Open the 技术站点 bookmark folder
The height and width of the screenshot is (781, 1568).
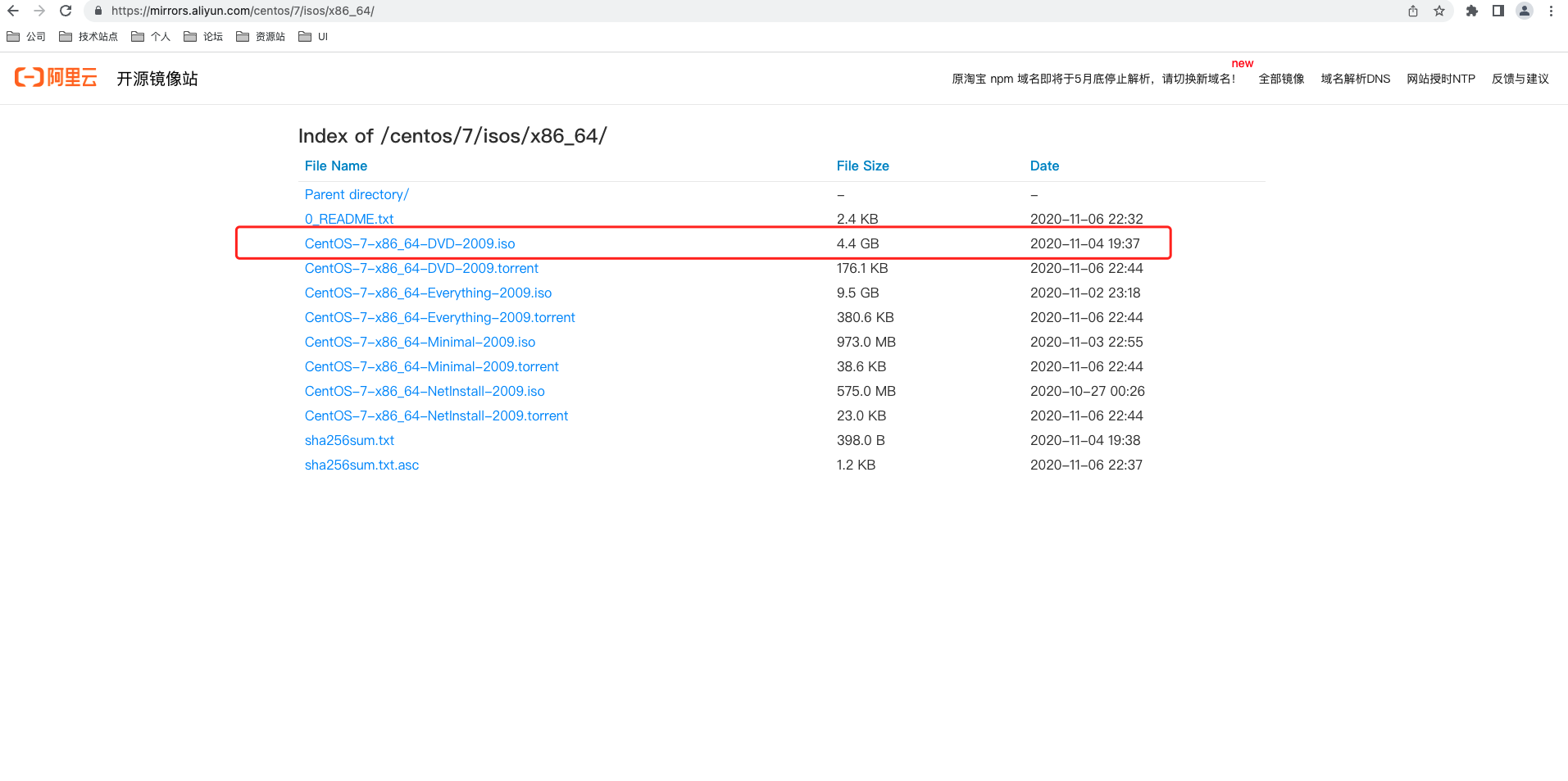click(89, 37)
